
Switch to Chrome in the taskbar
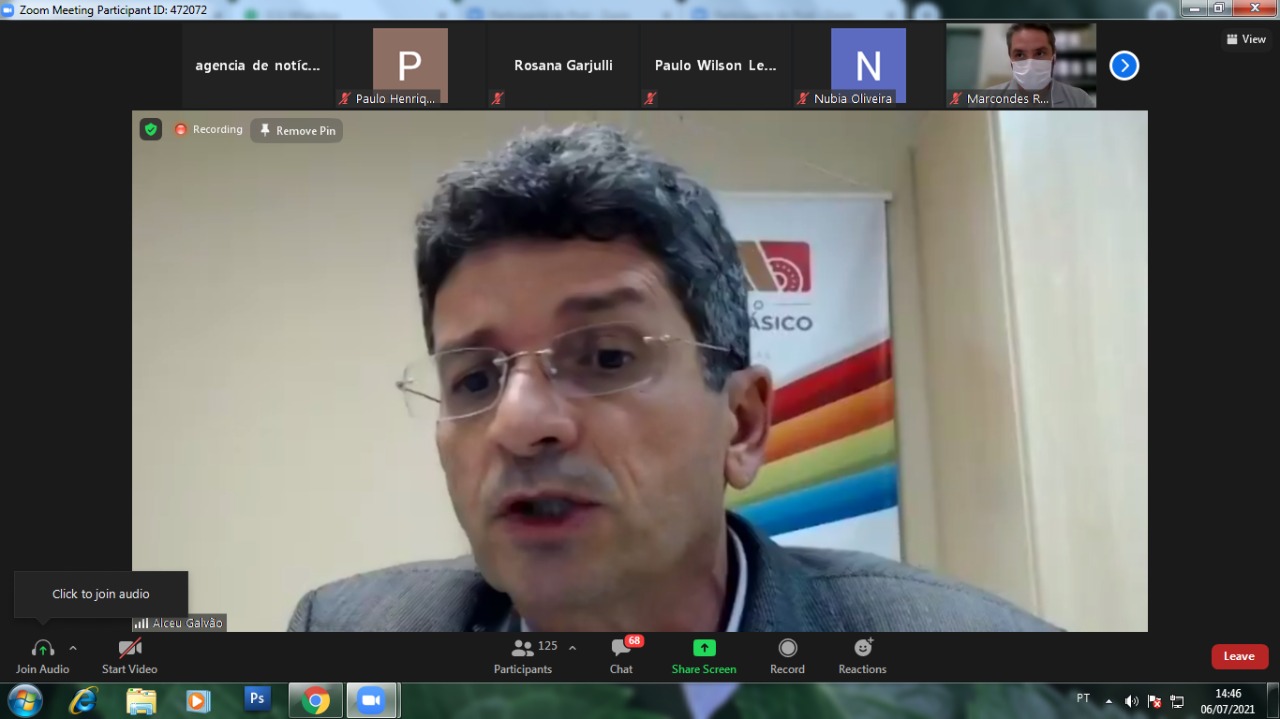(x=315, y=700)
